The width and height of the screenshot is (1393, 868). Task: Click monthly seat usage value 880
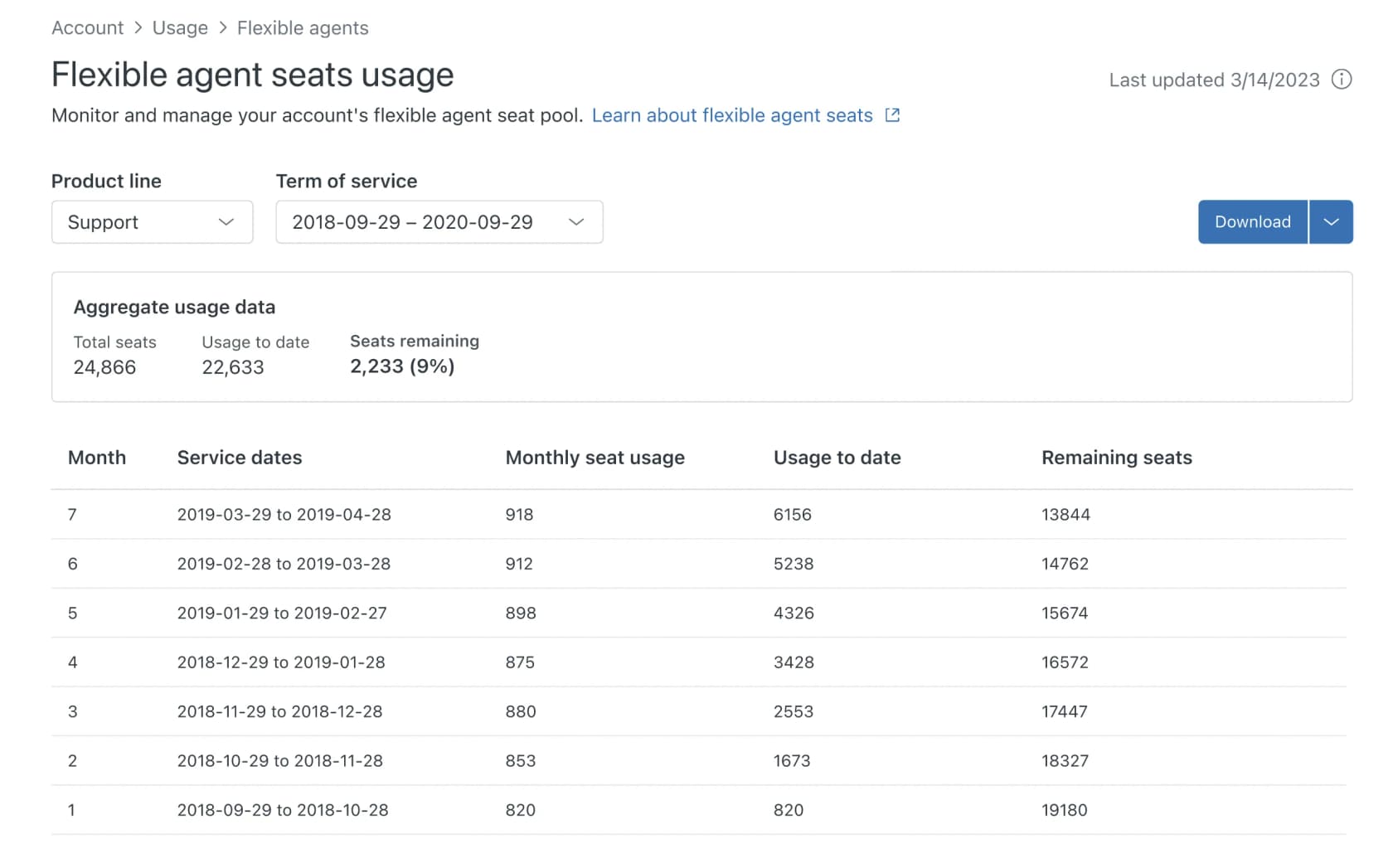pos(521,711)
